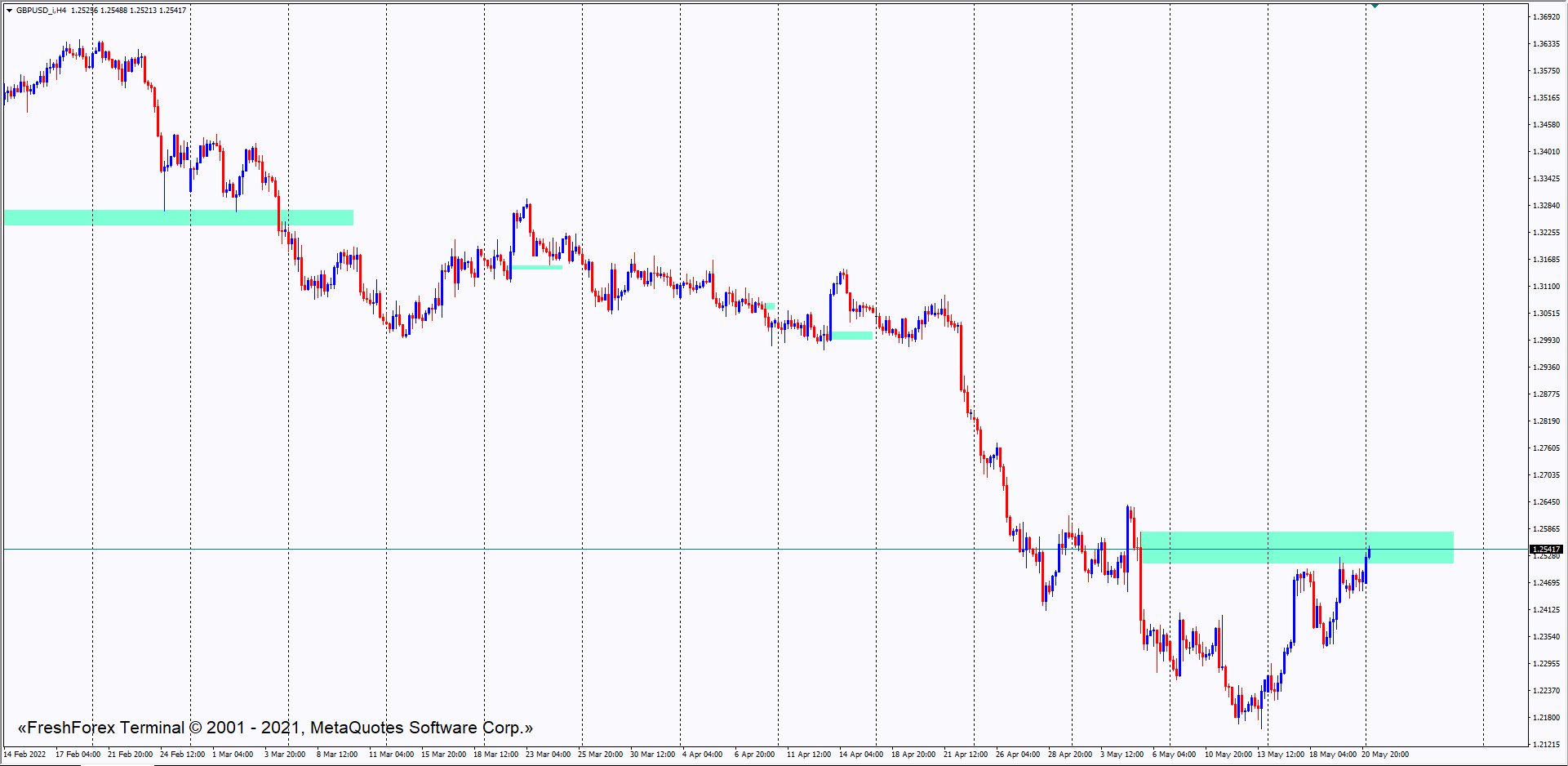
Task: Click the 10 May 20:00 time label
Action: (1228, 755)
